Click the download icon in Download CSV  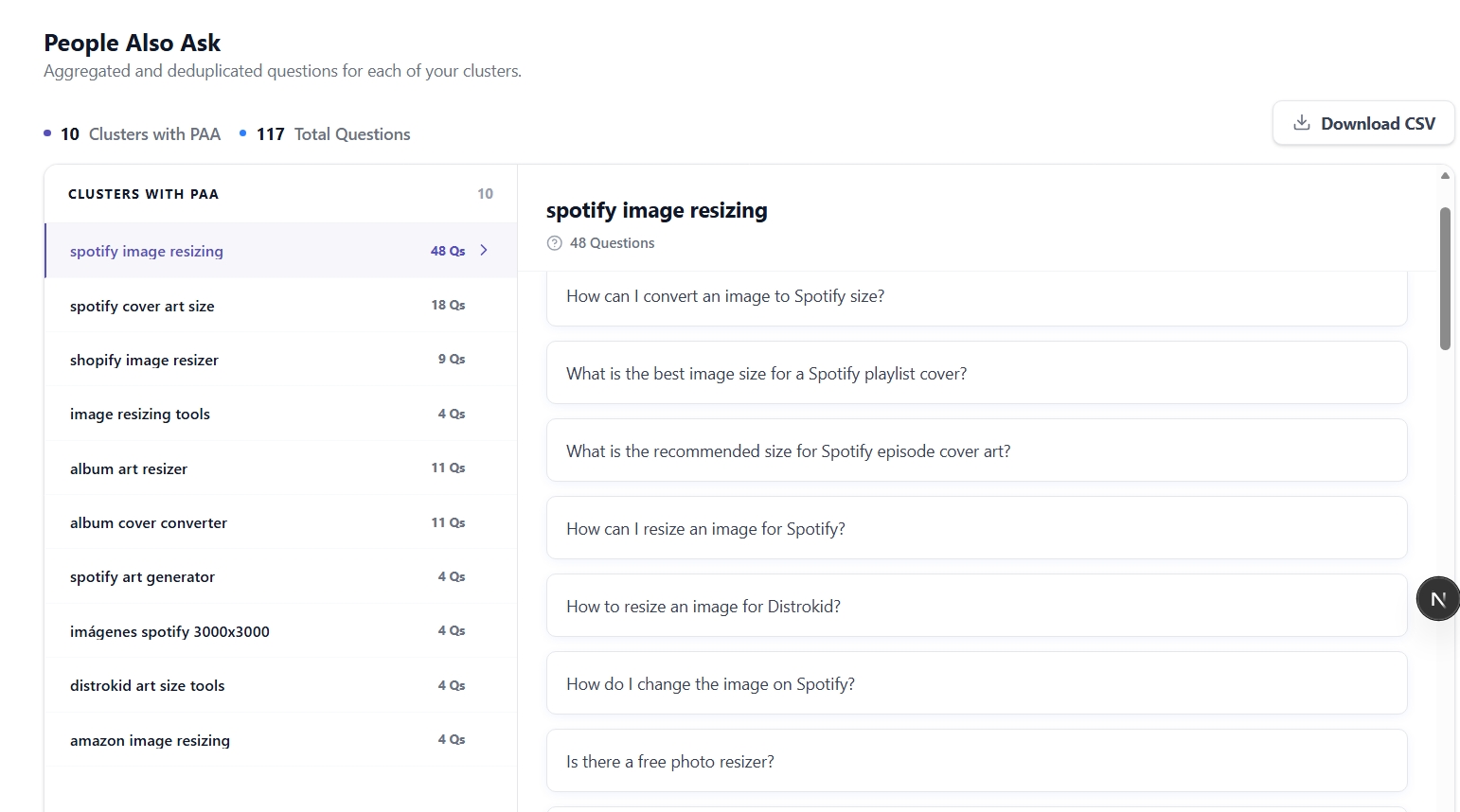[1302, 123]
